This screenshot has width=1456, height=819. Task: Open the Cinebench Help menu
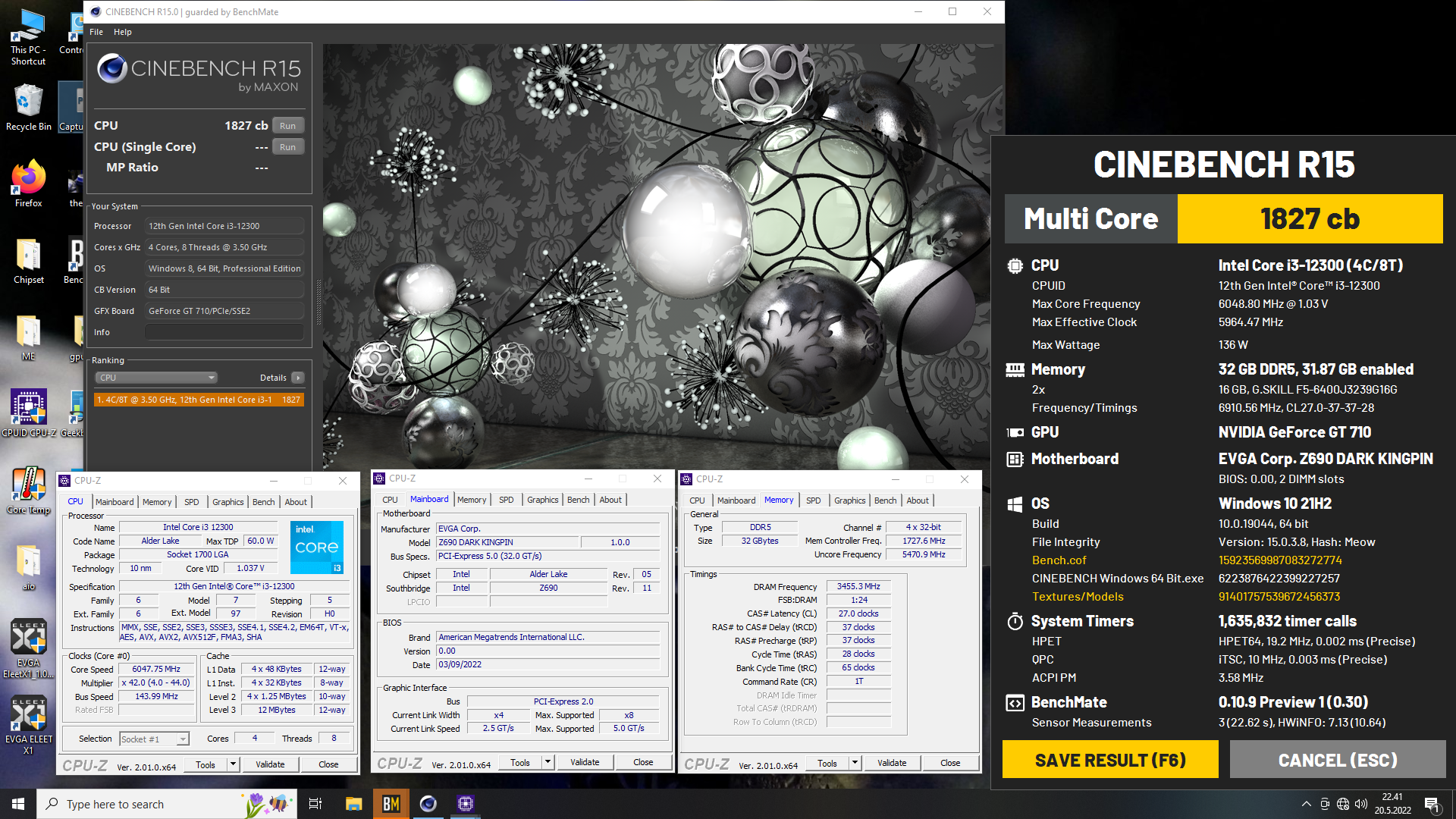123,32
